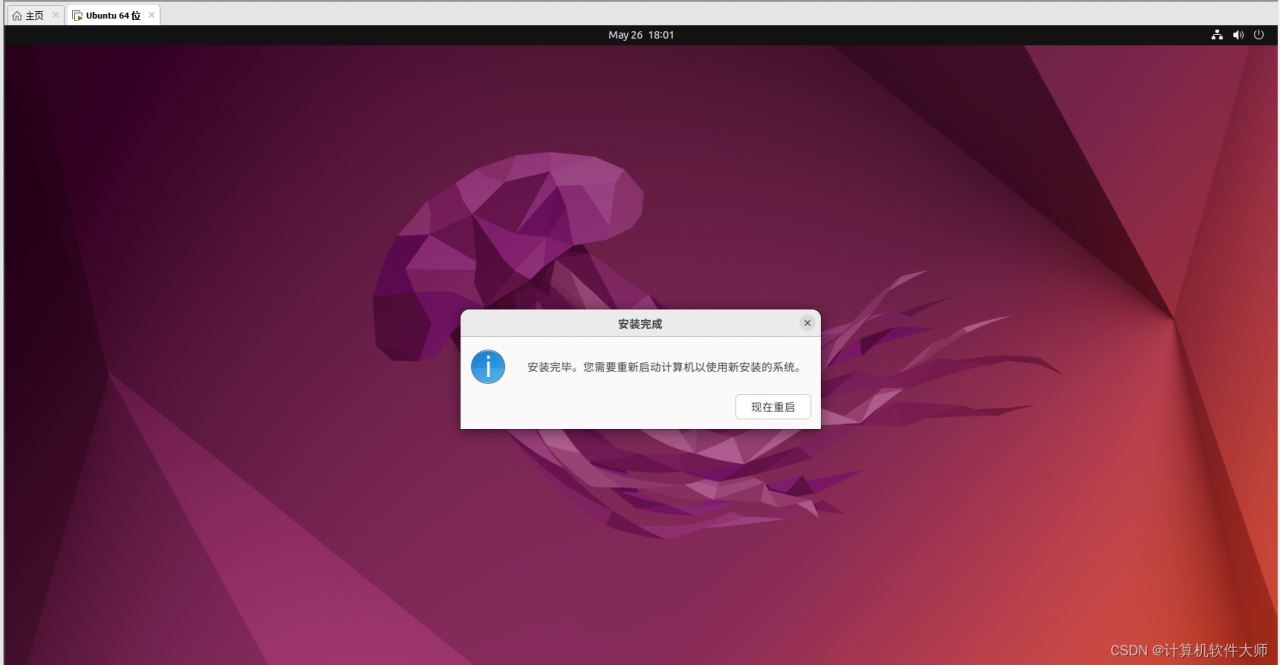Click the 安装完成 dialog title
Image resolution: width=1280 pixels, height=665 pixels.
(640, 324)
